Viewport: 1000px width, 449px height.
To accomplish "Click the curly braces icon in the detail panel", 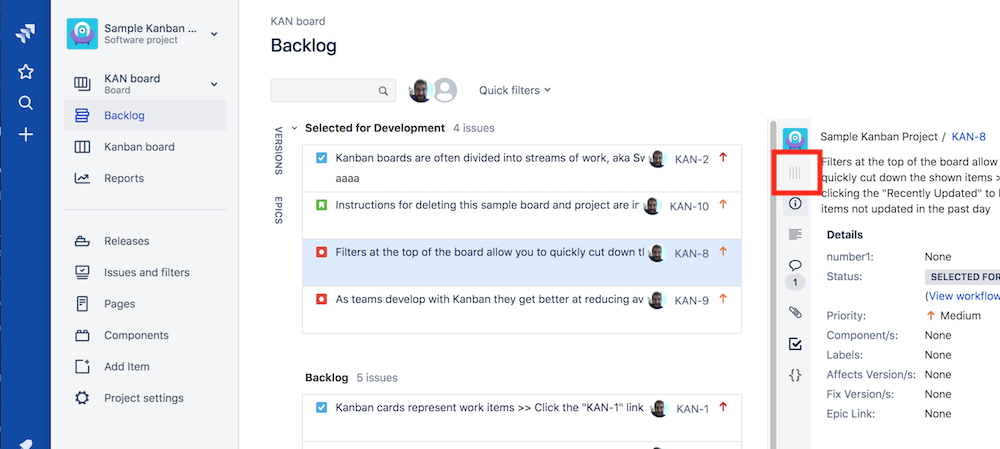I will coord(795,376).
